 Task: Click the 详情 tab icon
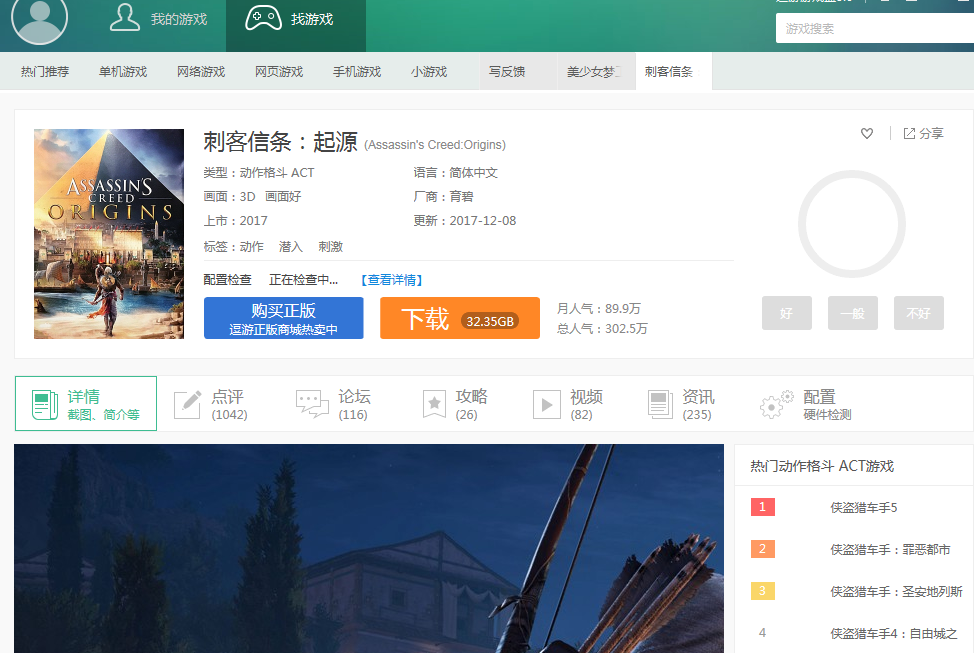45,404
